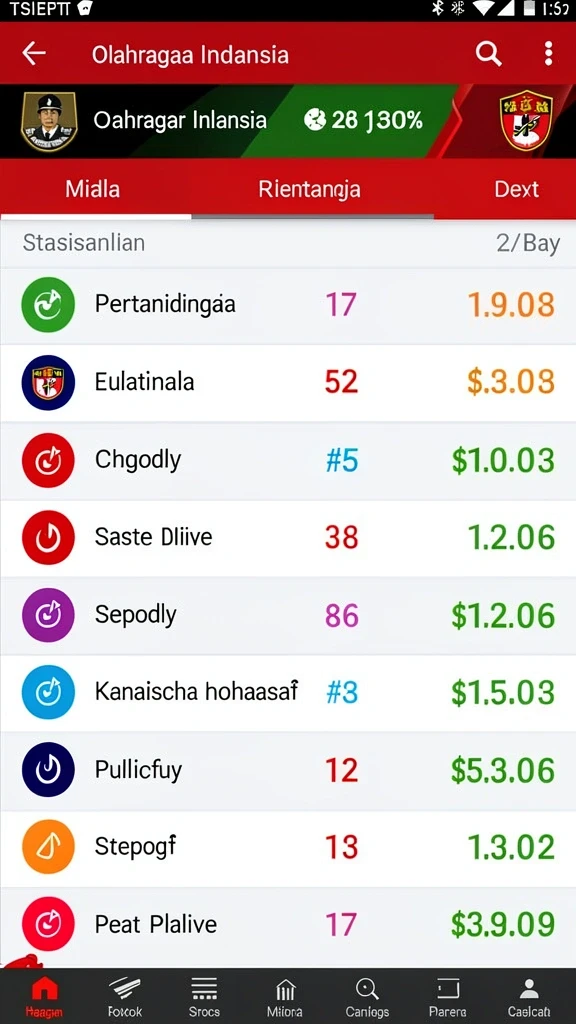Screen dimensions: 576x1024
Task: Open Canlogs in the bottom navigation
Action: tap(367, 997)
